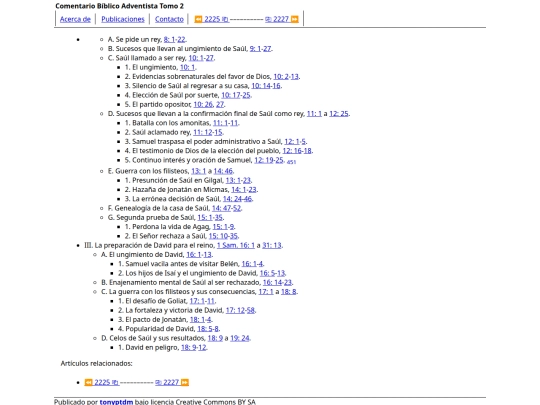Open verse reference 8: 1 for Se pide un rey
540x405 pixels.
point(169,40)
